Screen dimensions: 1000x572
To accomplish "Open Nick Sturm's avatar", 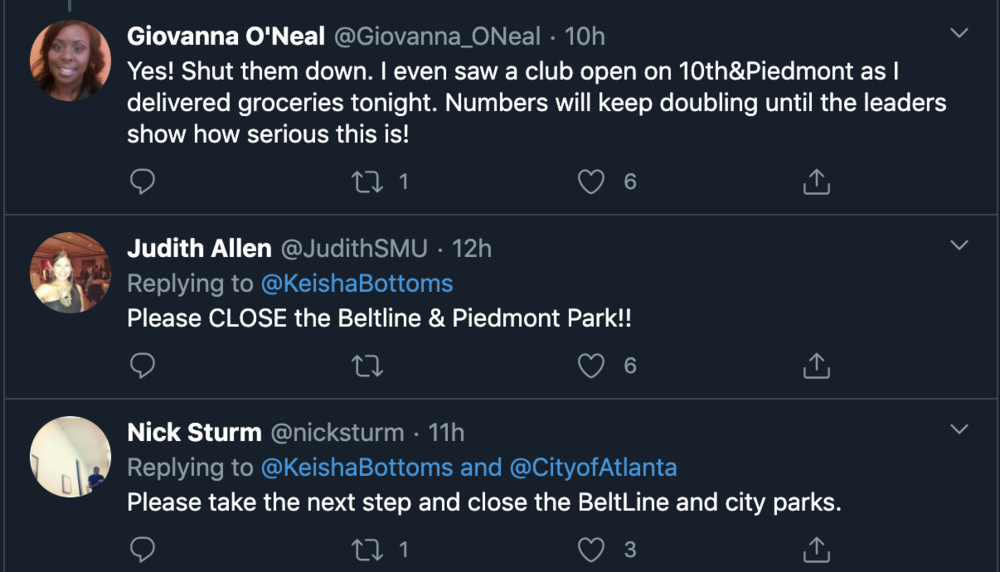I will click(70, 457).
